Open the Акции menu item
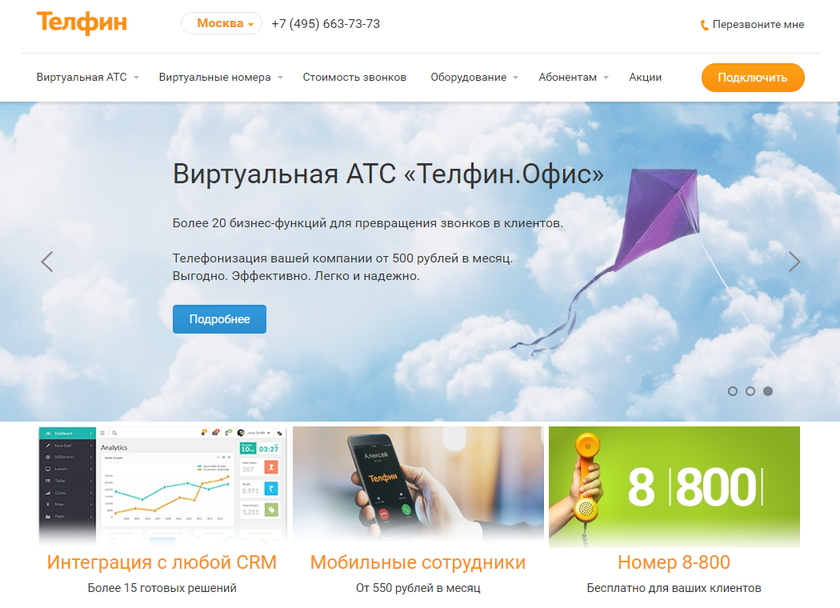The height and width of the screenshot is (608, 840). coord(645,77)
